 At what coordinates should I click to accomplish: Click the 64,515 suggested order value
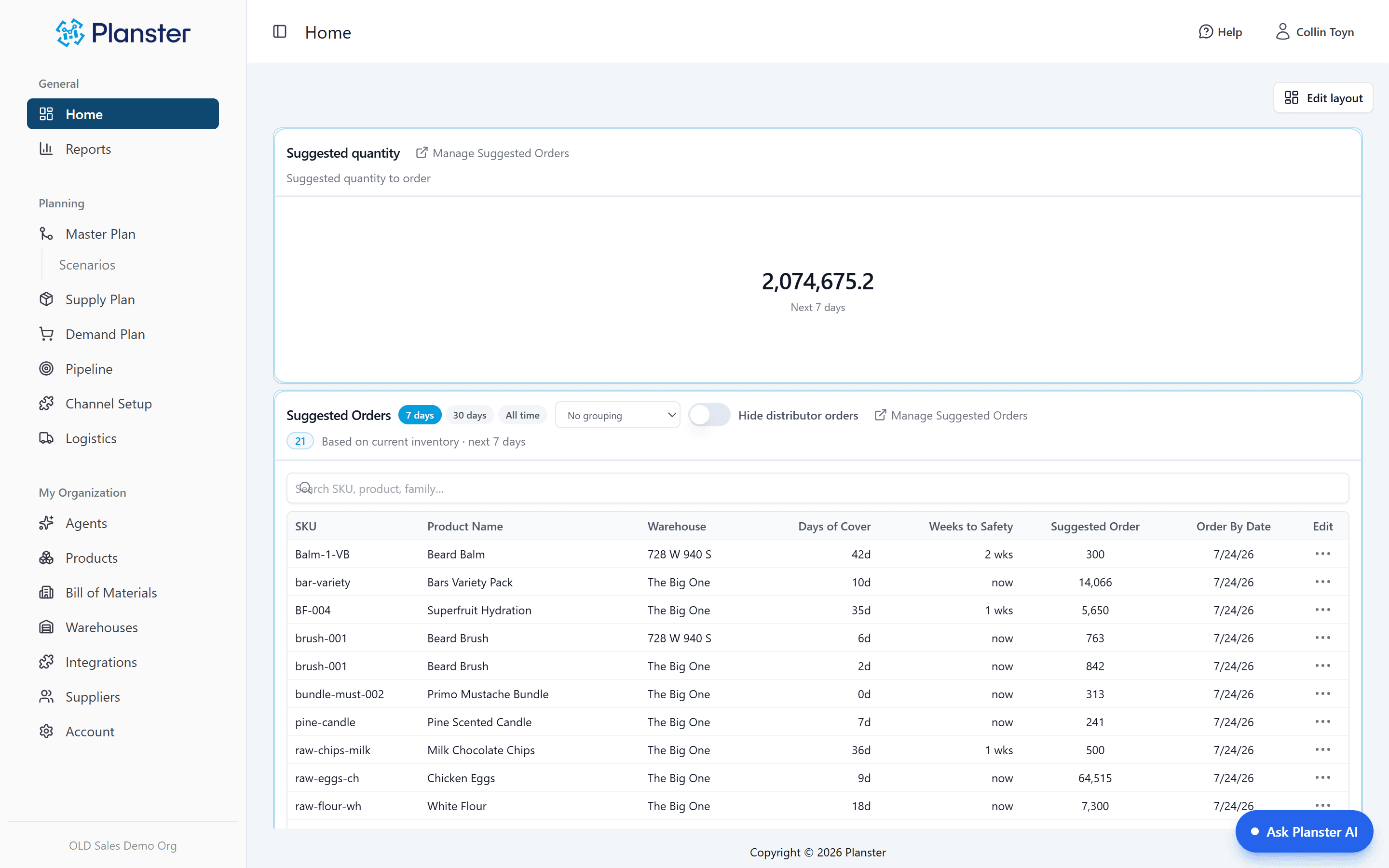tap(1094, 778)
